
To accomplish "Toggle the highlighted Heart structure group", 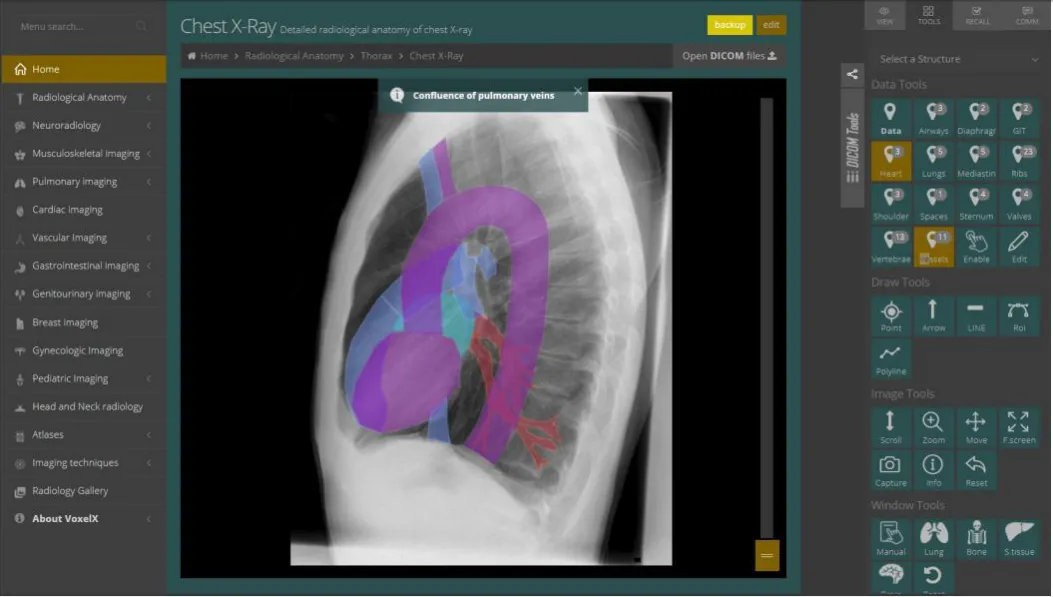I will [x=890, y=161].
